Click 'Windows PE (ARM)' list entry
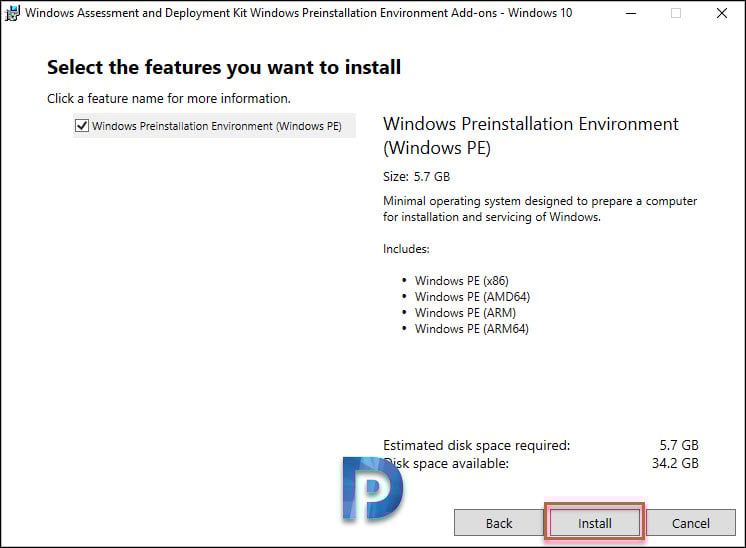Screen dimensions: 746x548 (465, 313)
